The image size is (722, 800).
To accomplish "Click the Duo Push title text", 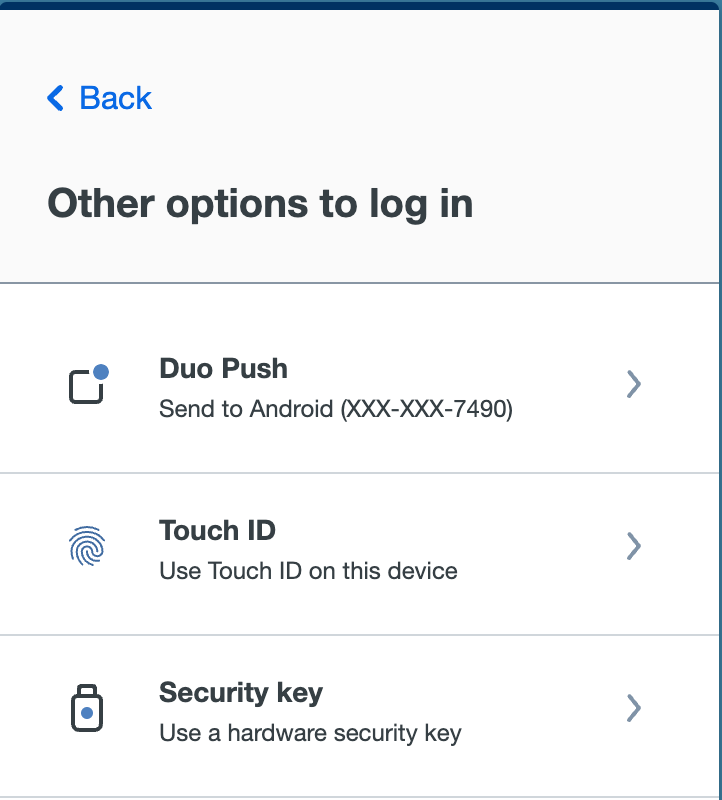I will click(x=223, y=369).
